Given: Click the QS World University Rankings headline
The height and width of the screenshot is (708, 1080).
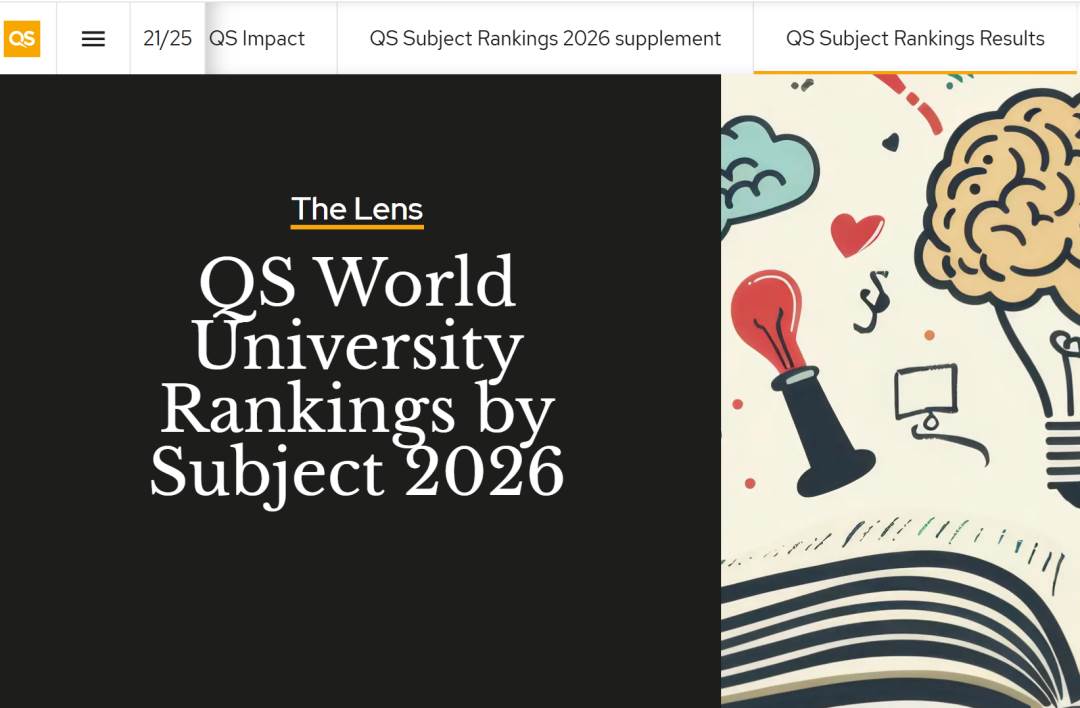Looking at the screenshot, I should tap(357, 377).
